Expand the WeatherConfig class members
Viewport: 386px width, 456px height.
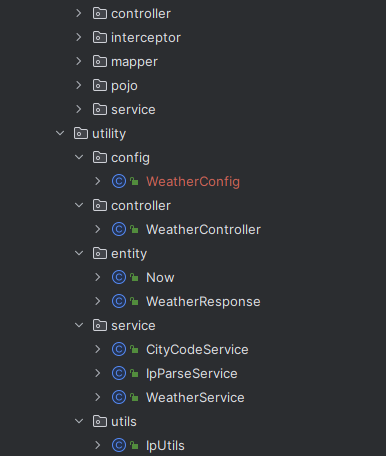pos(98,181)
